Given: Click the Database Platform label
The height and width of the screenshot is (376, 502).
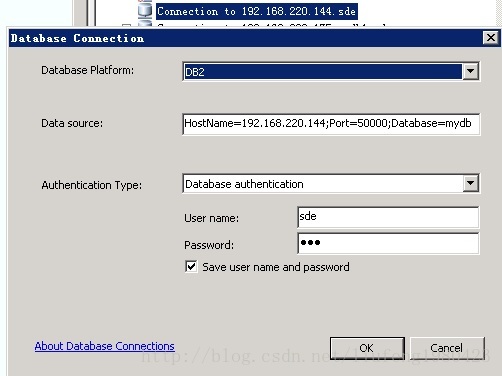Looking at the screenshot, I should pos(87,70).
